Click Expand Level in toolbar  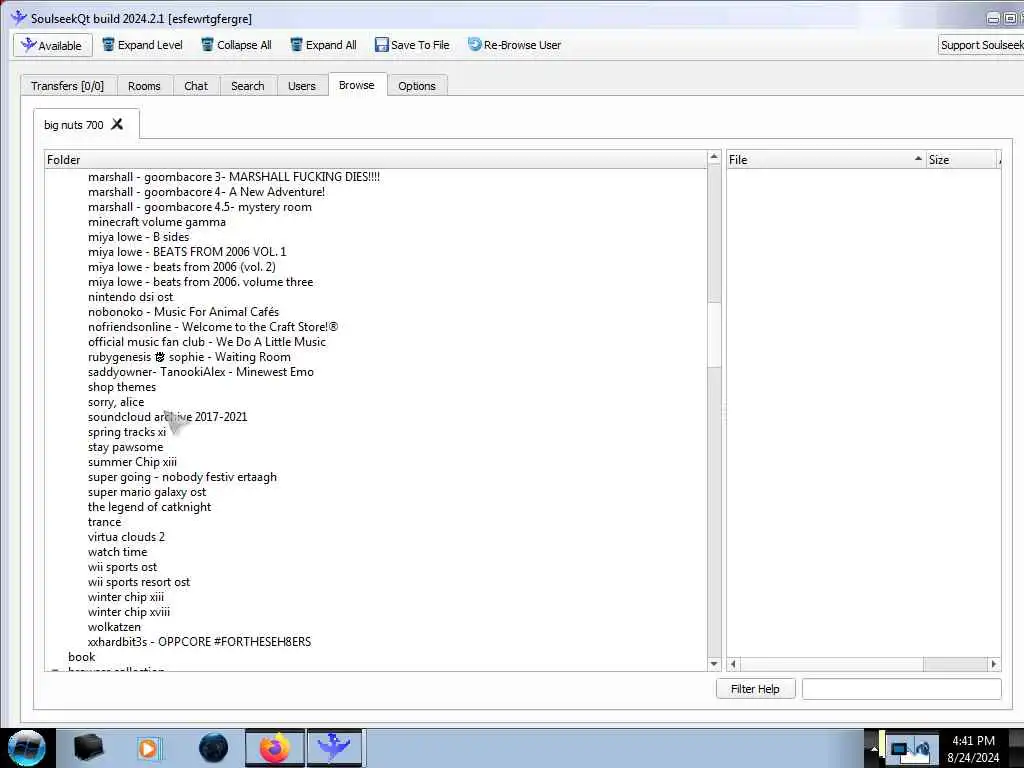tap(142, 45)
